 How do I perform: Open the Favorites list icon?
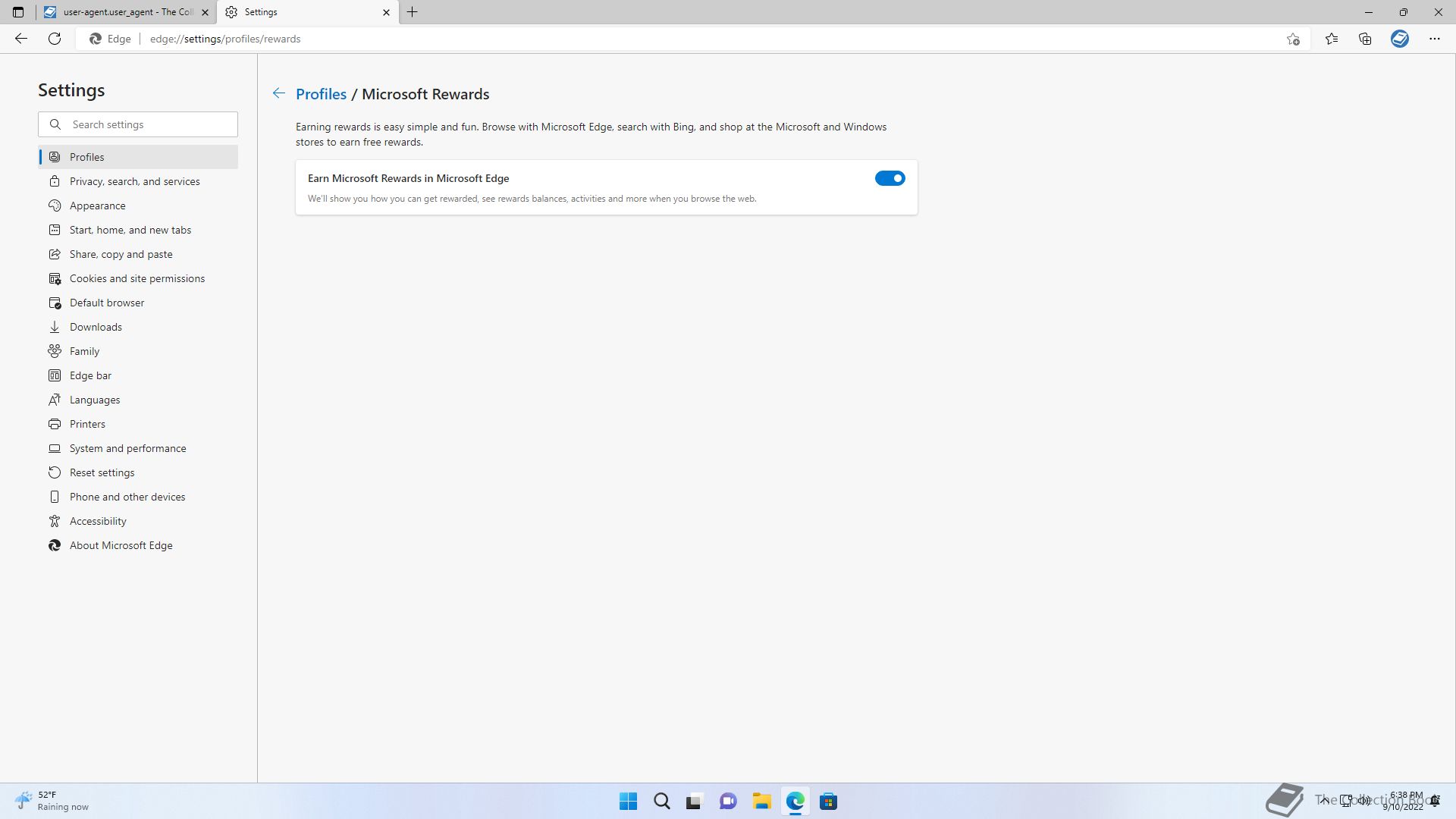[1331, 39]
